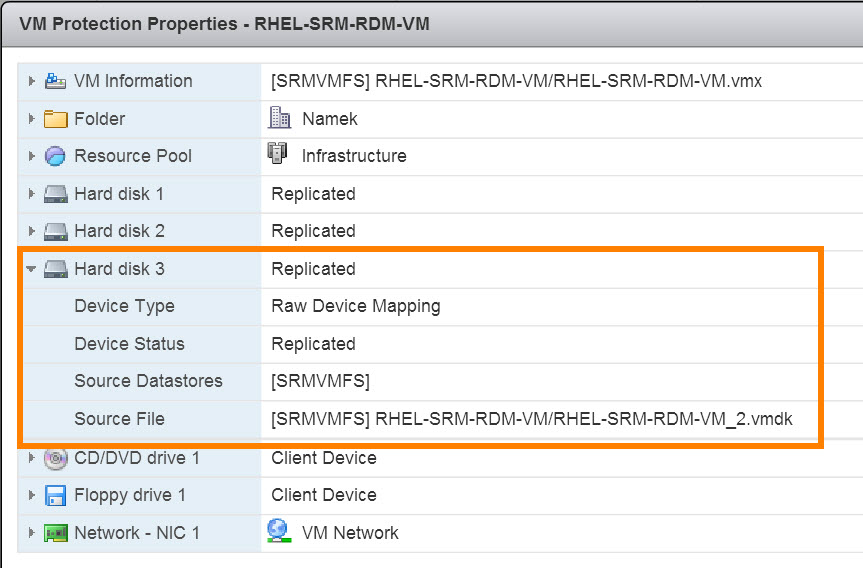Expand Network - NIC 1 details
This screenshot has width=863, height=568.
31,533
